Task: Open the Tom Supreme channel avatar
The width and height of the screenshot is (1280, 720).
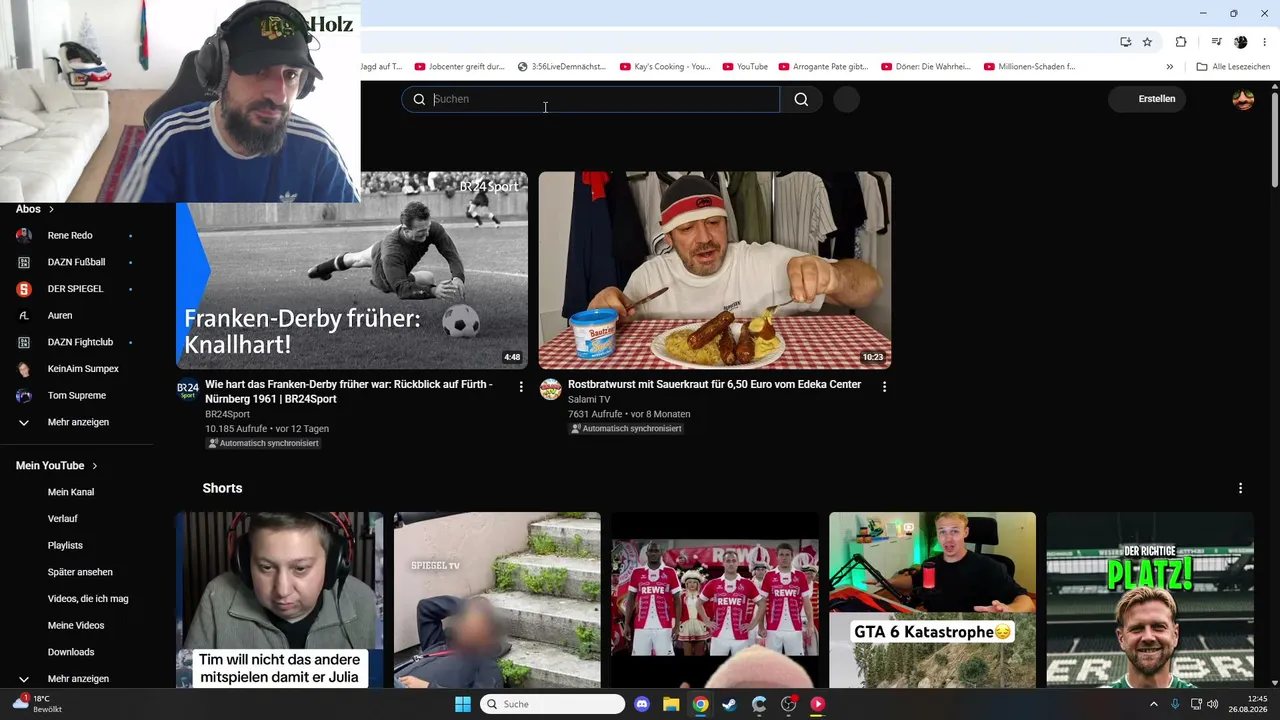Action: [24, 395]
